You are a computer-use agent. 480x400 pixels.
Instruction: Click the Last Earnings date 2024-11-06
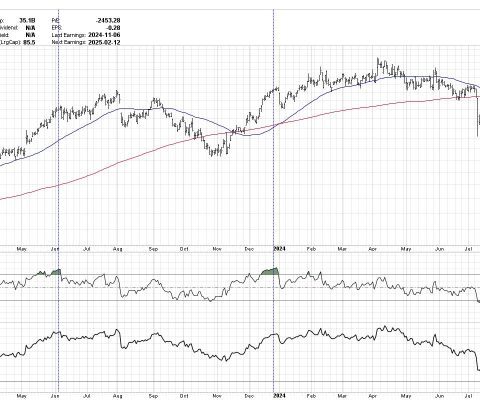(104, 35)
